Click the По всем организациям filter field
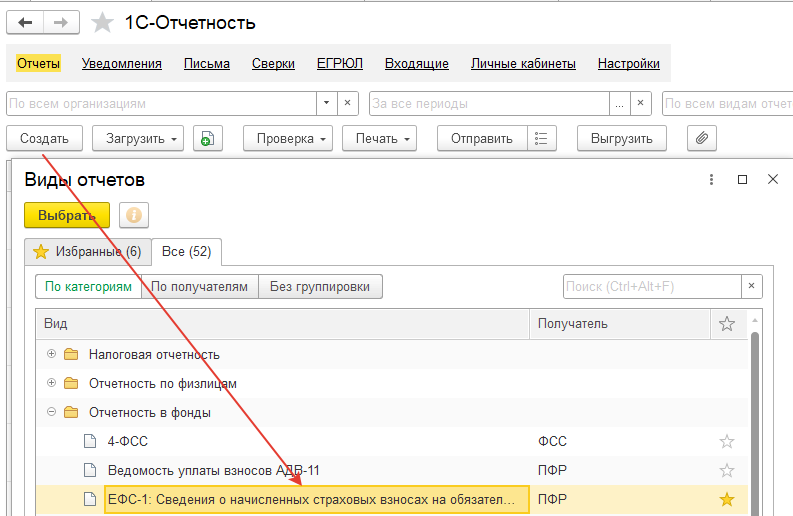 pyautogui.click(x=162, y=103)
